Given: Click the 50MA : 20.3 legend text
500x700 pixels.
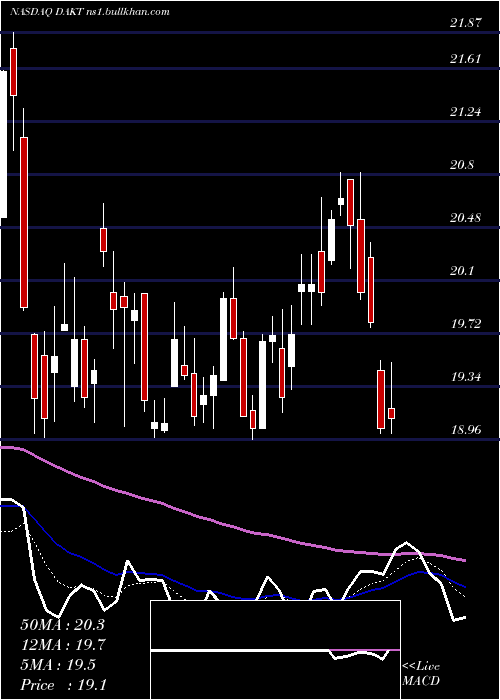Looking at the screenshot, I should tap(62, 625).
